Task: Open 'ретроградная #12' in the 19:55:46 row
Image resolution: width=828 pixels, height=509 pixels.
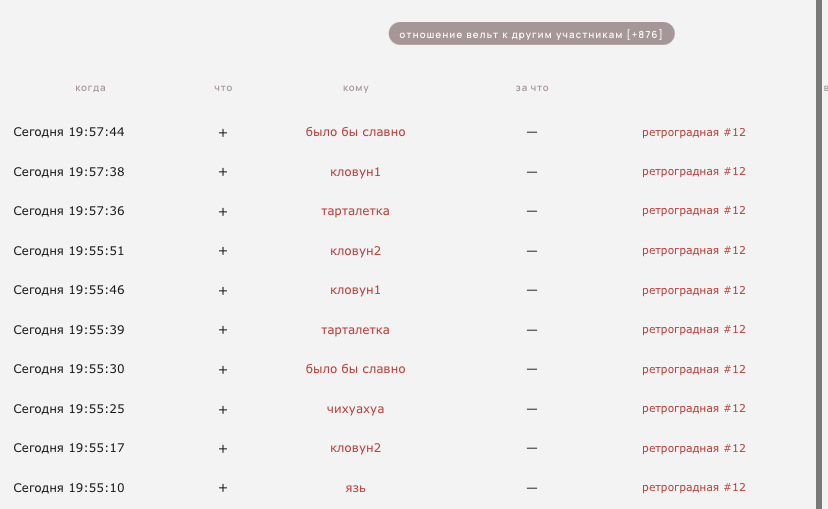Action: pos(694,290)
